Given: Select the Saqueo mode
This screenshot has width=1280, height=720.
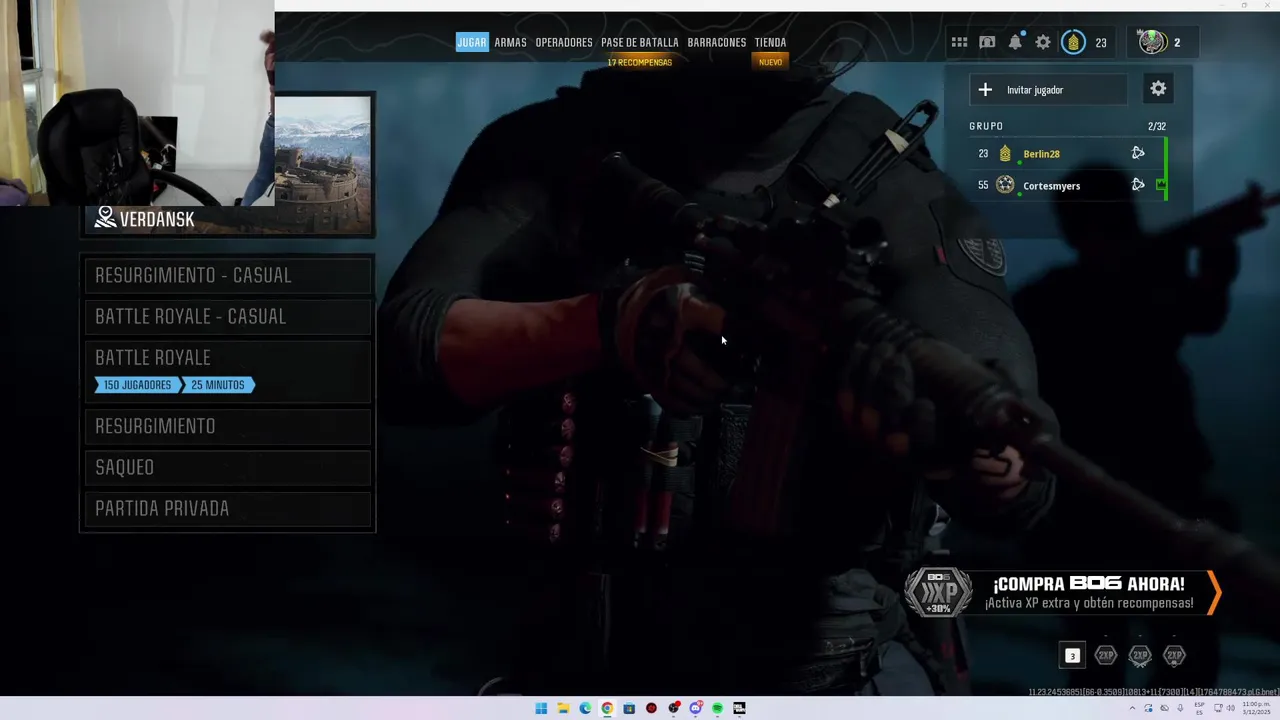Looking at the screenshot, I should coord(228,467).
